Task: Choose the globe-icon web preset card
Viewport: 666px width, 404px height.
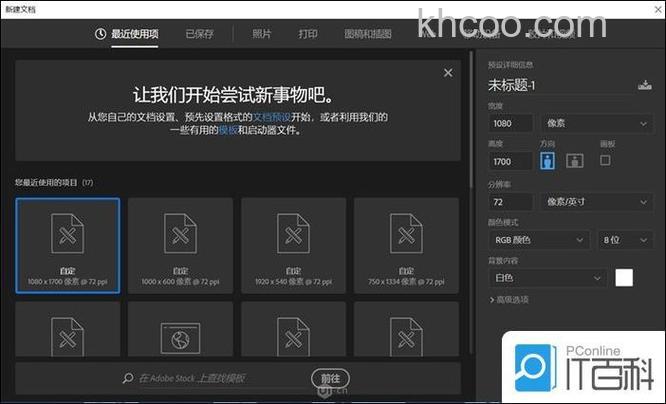Action: (x=180, y=329)
